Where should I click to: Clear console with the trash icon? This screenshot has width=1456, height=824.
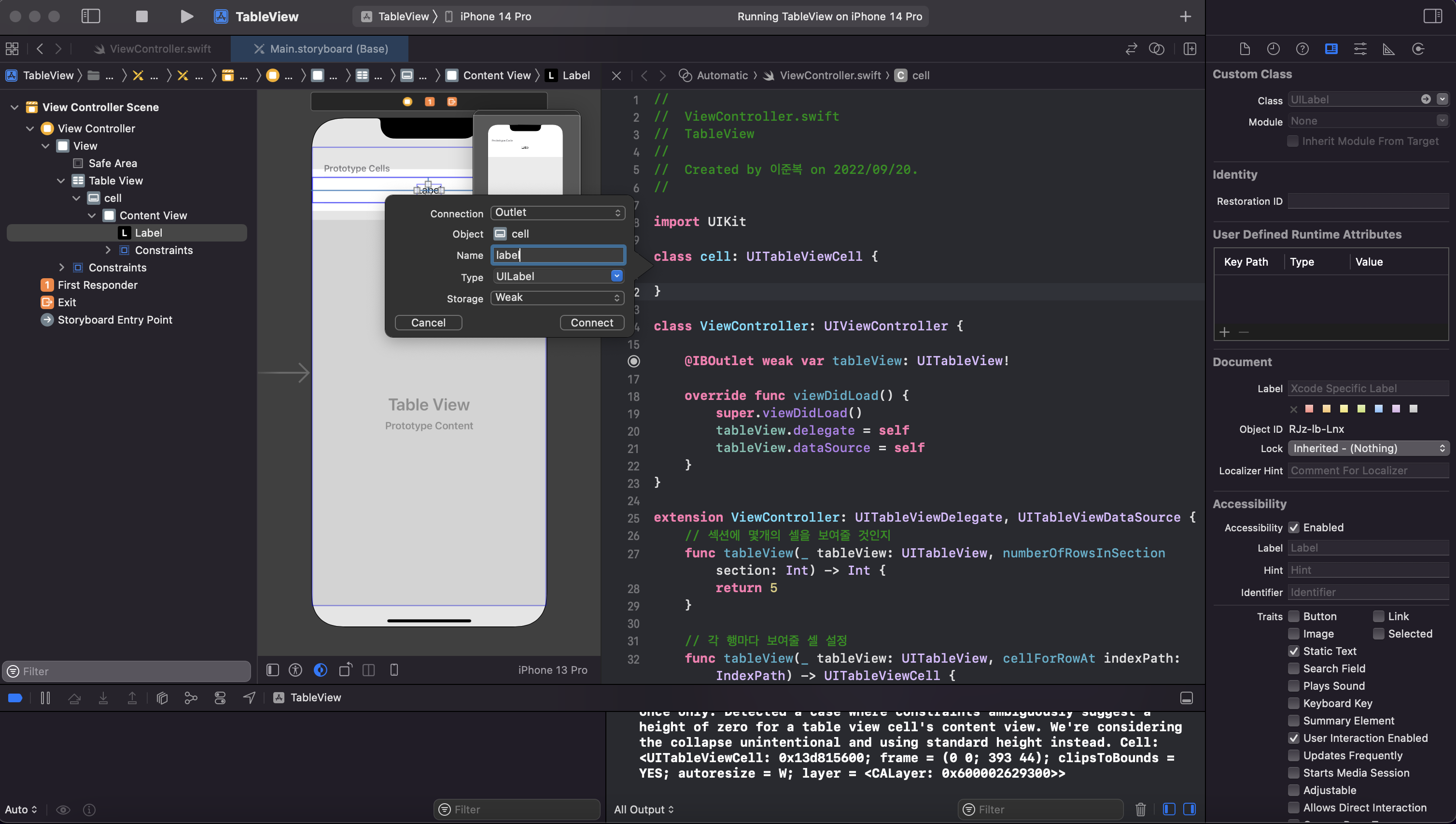coord(1140,810)
